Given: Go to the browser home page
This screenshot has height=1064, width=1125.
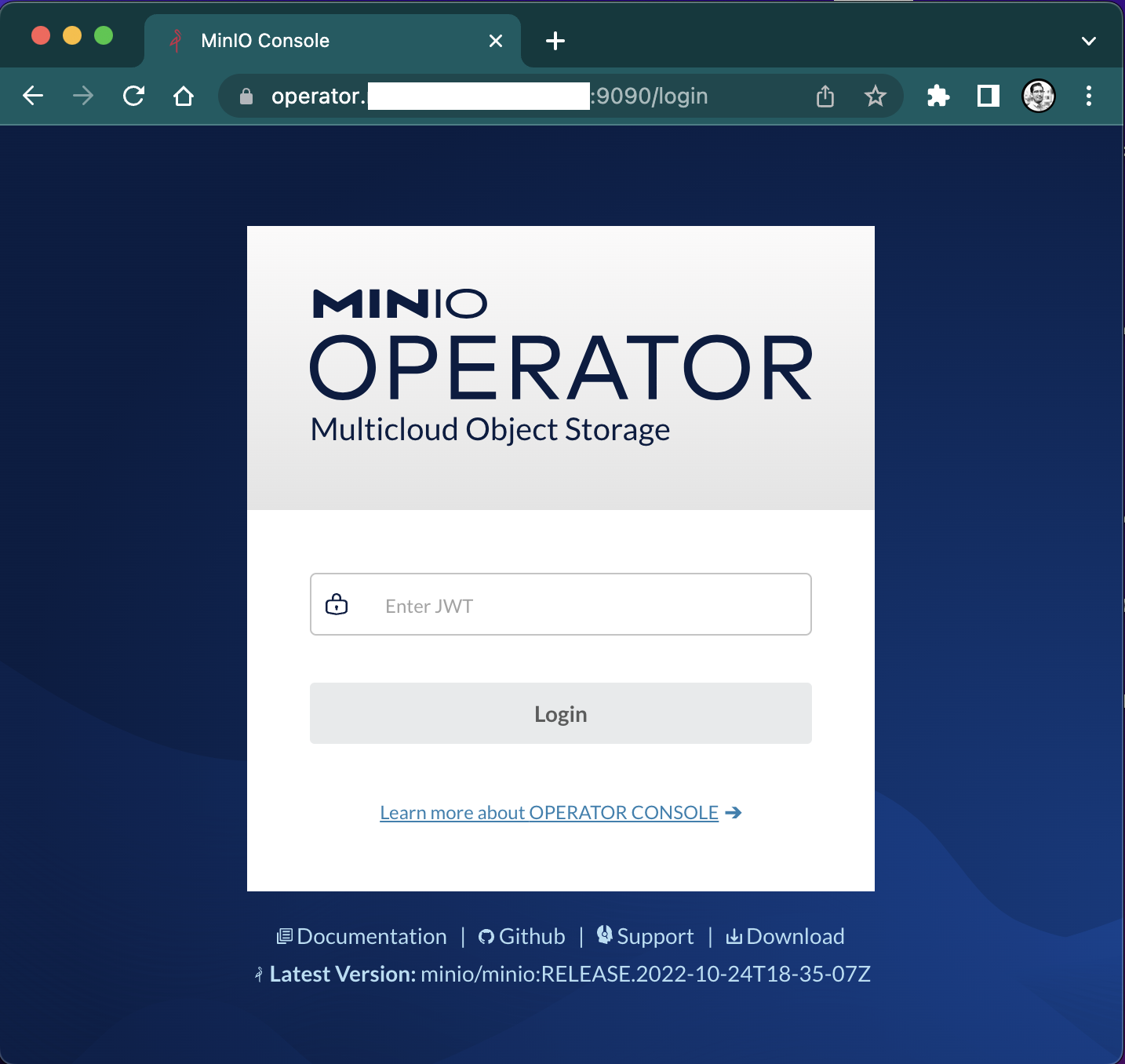Looking at the screenshot, I should pyautogui.click(x=184, y=96).
